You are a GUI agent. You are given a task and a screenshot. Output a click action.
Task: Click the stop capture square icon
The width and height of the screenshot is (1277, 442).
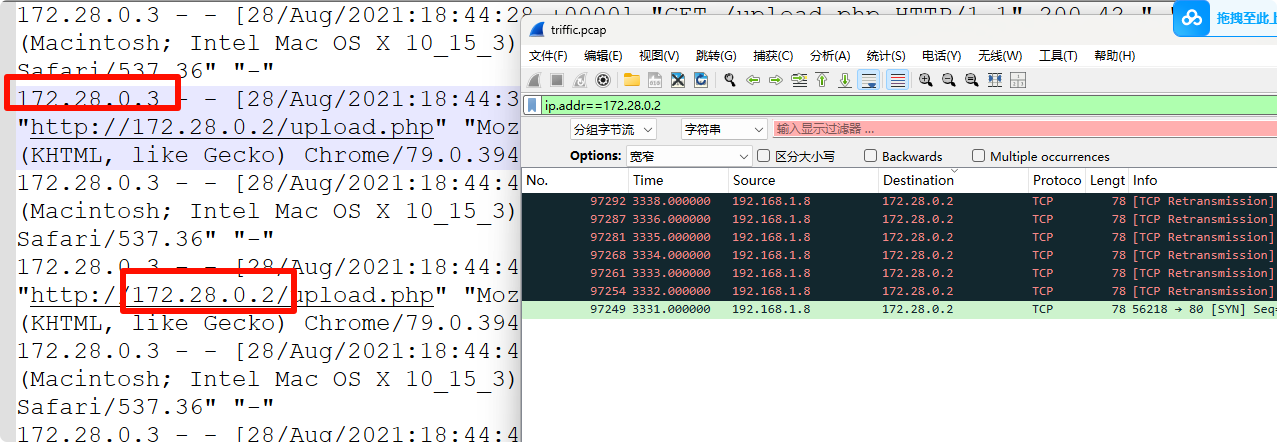coord(557,80)
